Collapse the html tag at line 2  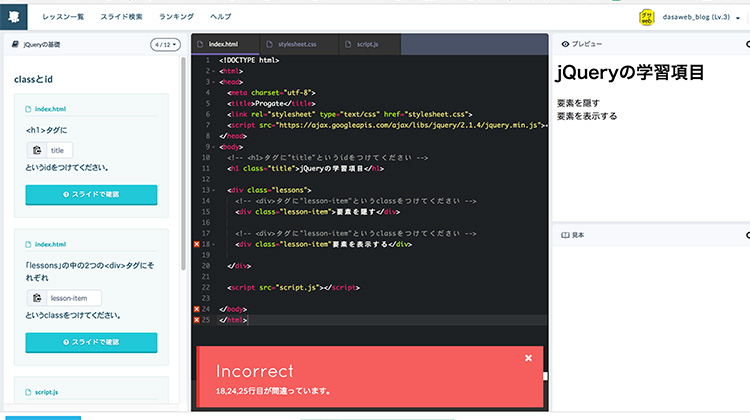point(213,71)
